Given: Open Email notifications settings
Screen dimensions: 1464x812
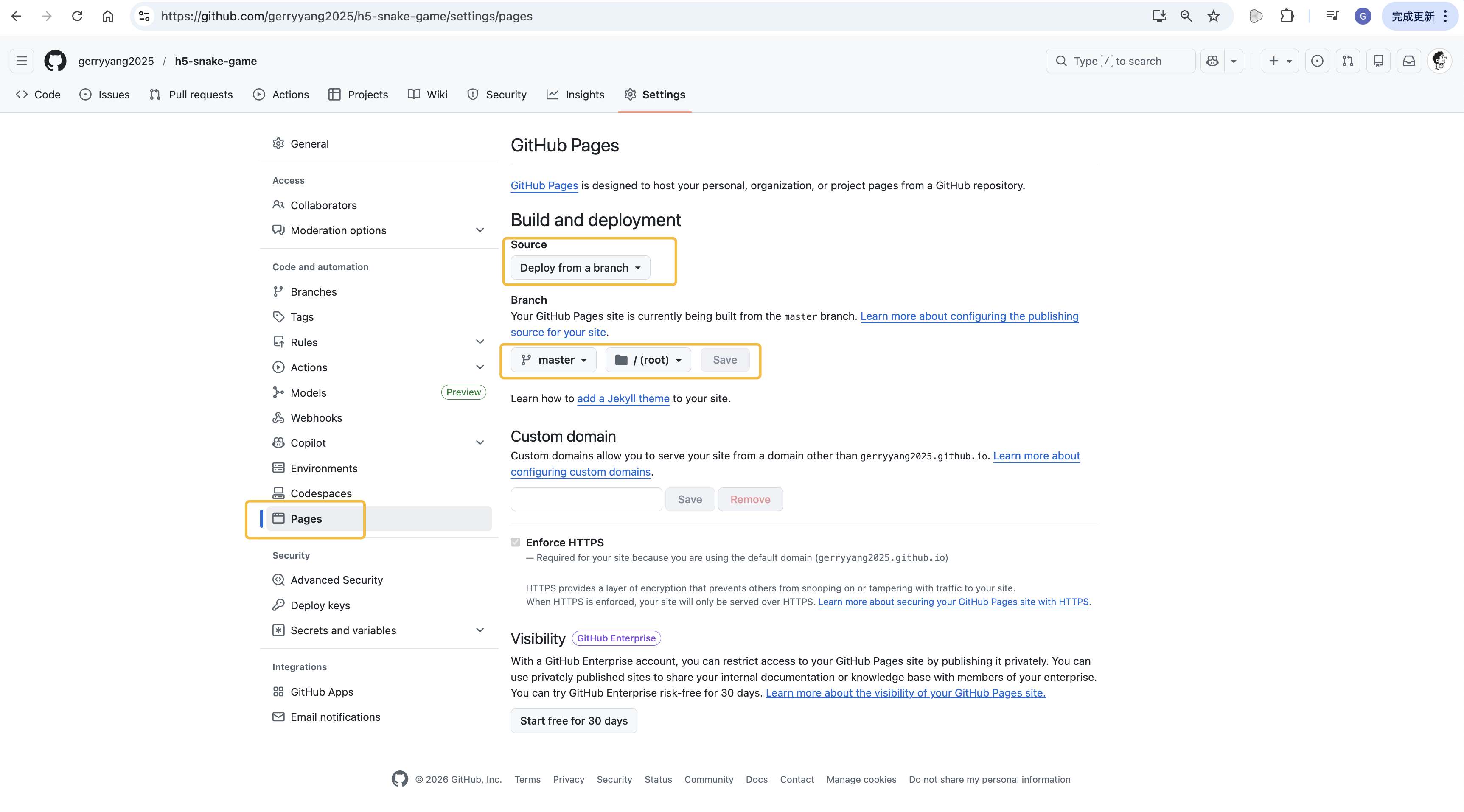Looking at the screenshot, I should point(335,717).
